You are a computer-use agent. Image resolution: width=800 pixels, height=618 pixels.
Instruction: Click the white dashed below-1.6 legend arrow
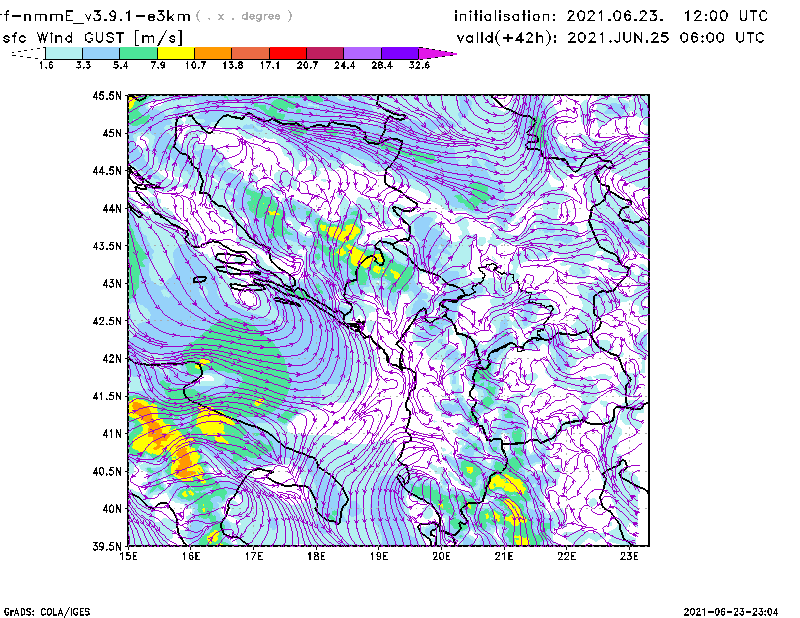[x=28, y=53]
